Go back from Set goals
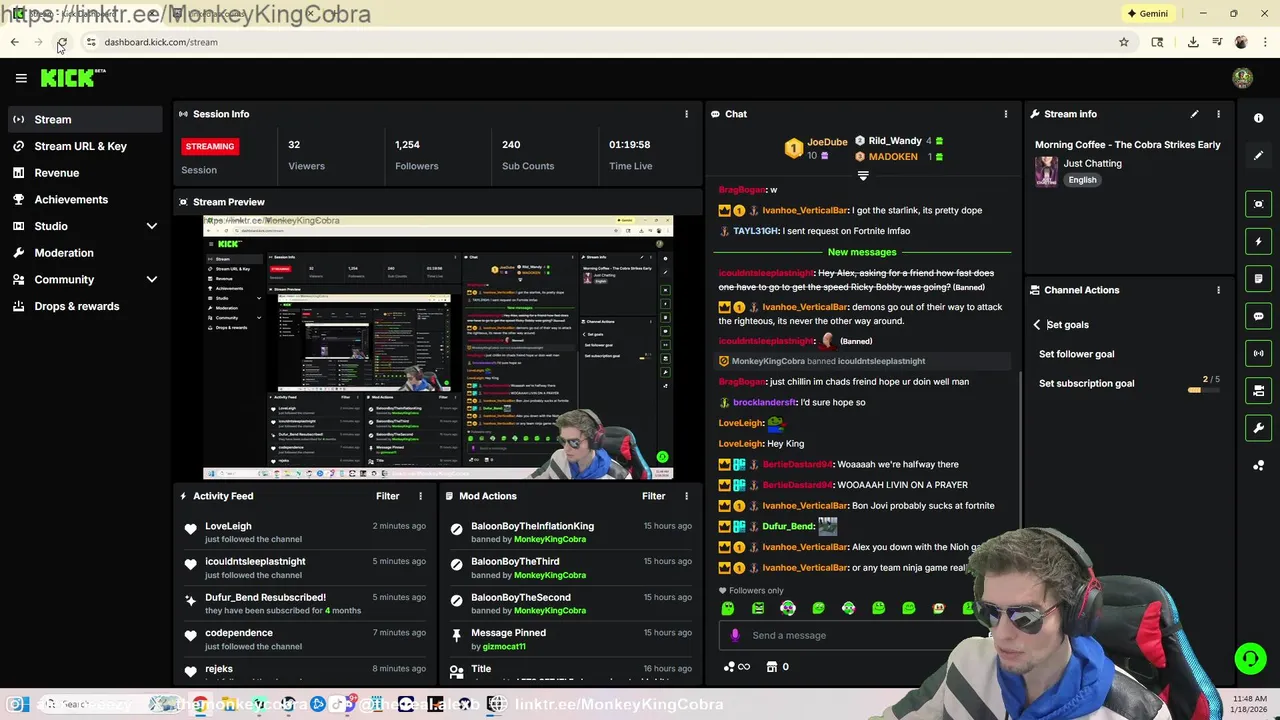The image size is (1280, 720). (1037, 325)
